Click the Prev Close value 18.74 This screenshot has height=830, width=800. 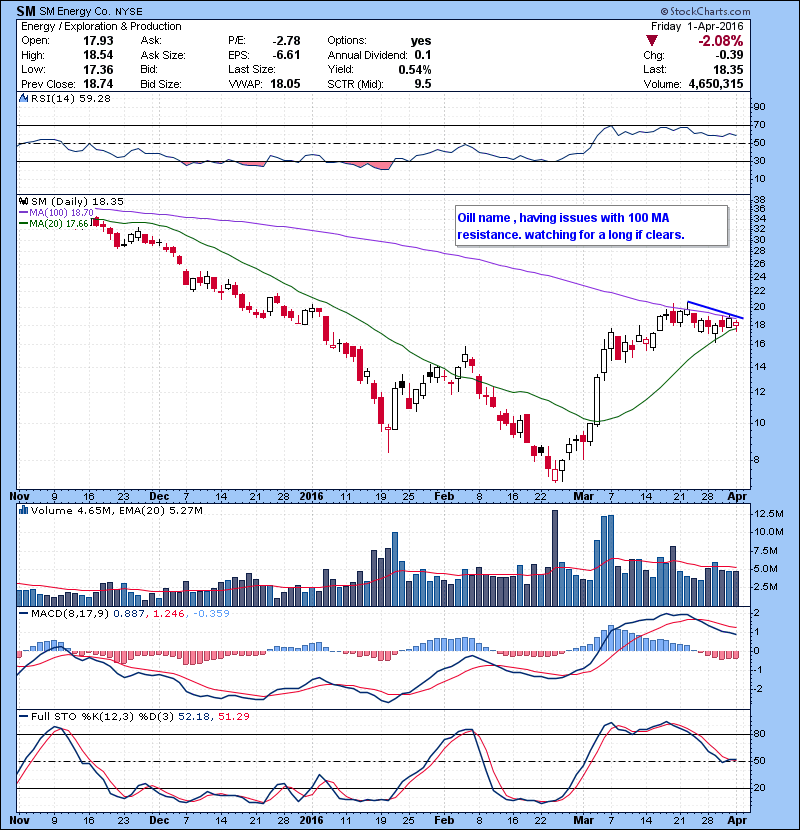[98, 84]
